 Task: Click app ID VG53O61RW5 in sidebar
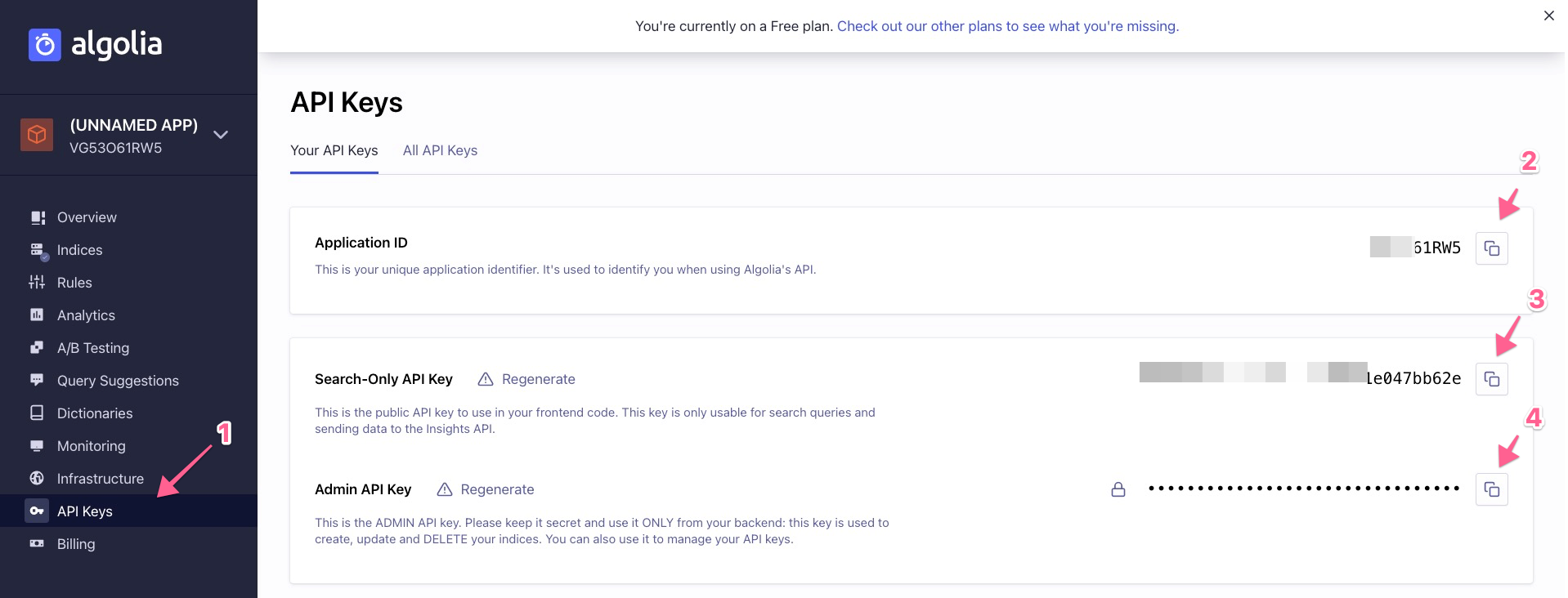pos(115,148)
